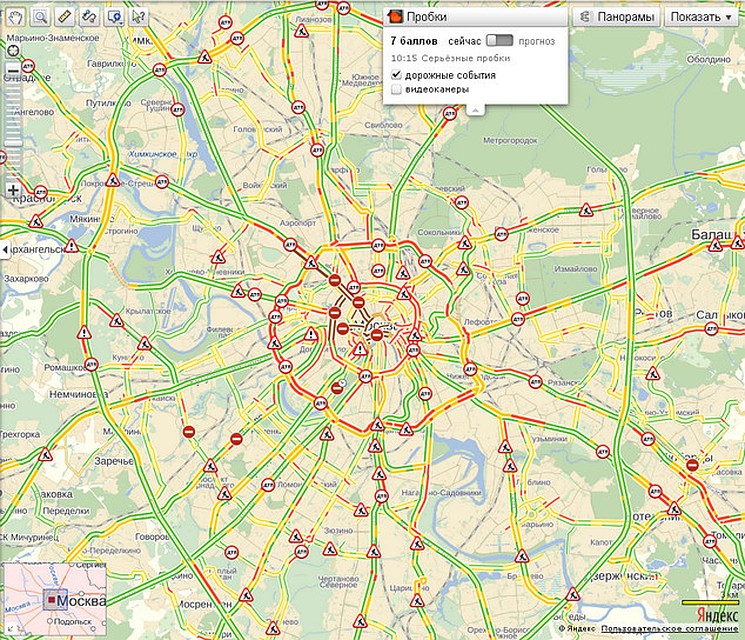Uncheck the дорожные события checkbox
This screenshot has height=640, width=745.
(396, 75)
